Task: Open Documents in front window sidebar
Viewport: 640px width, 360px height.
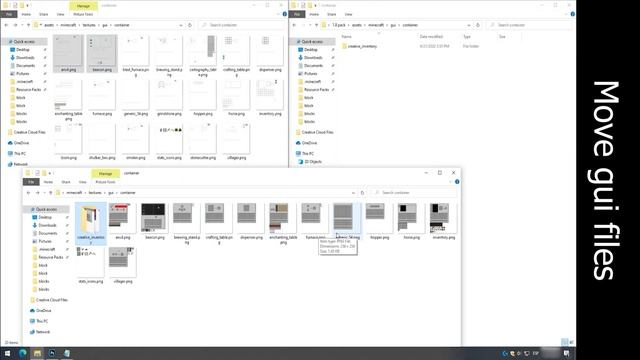Action: pos(48,233)
